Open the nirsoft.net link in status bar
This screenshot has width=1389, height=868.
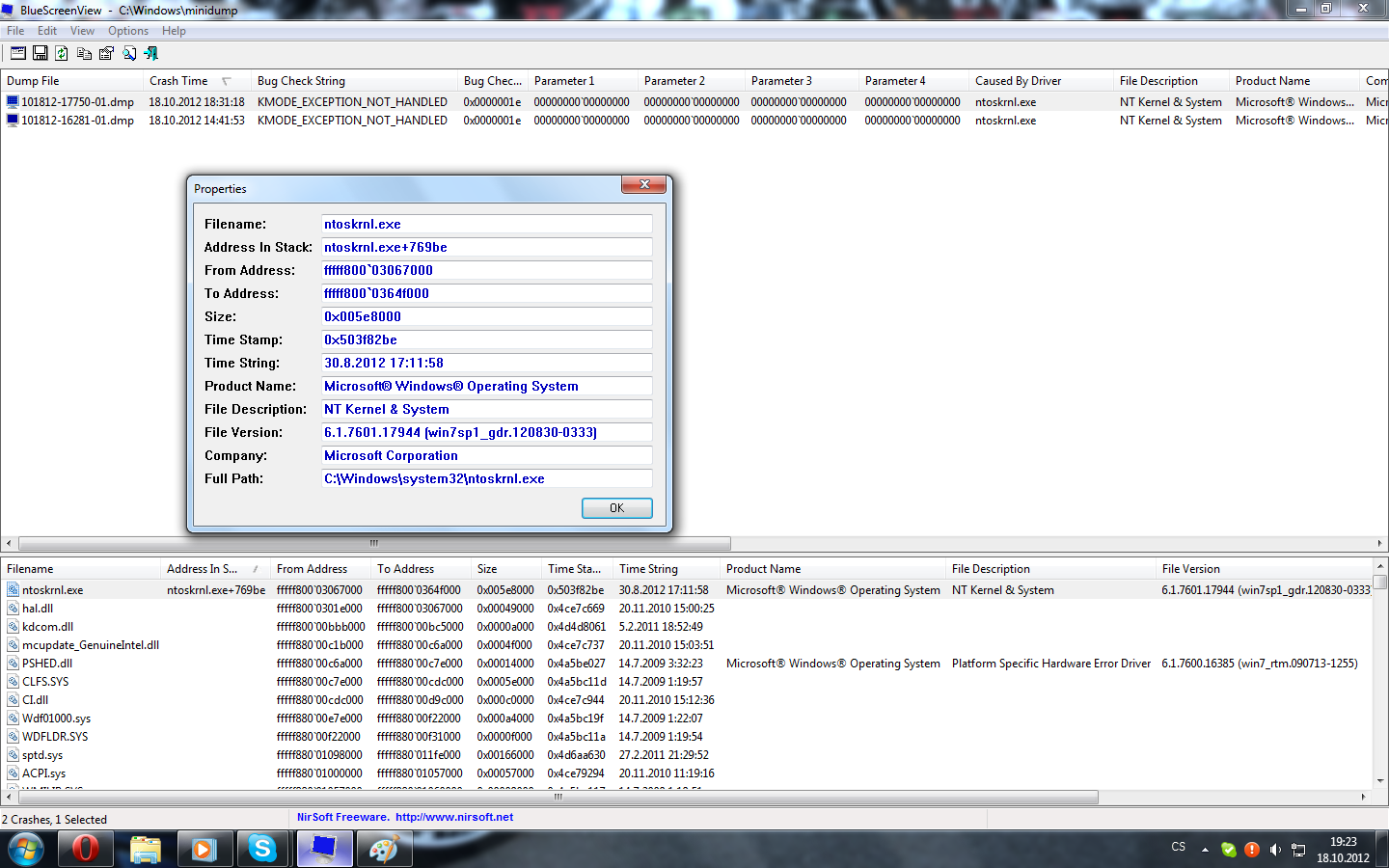[x=454, y=817]
